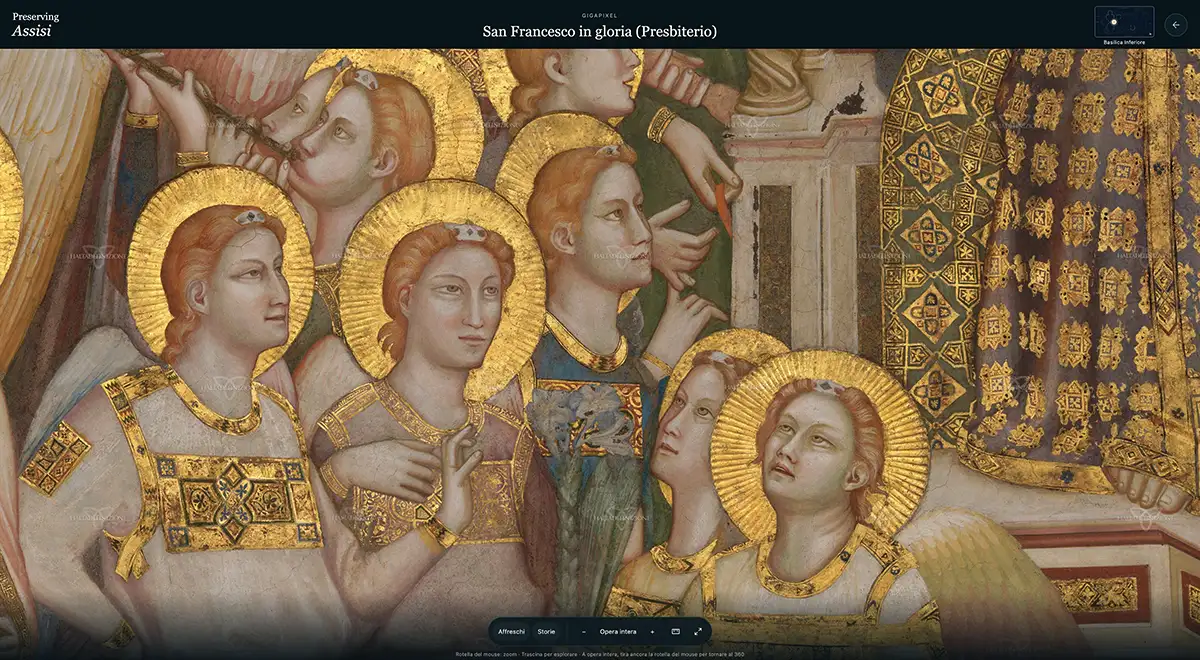Click the Preserving Assisi logo
1200x660 pixels.
(35, 24)
